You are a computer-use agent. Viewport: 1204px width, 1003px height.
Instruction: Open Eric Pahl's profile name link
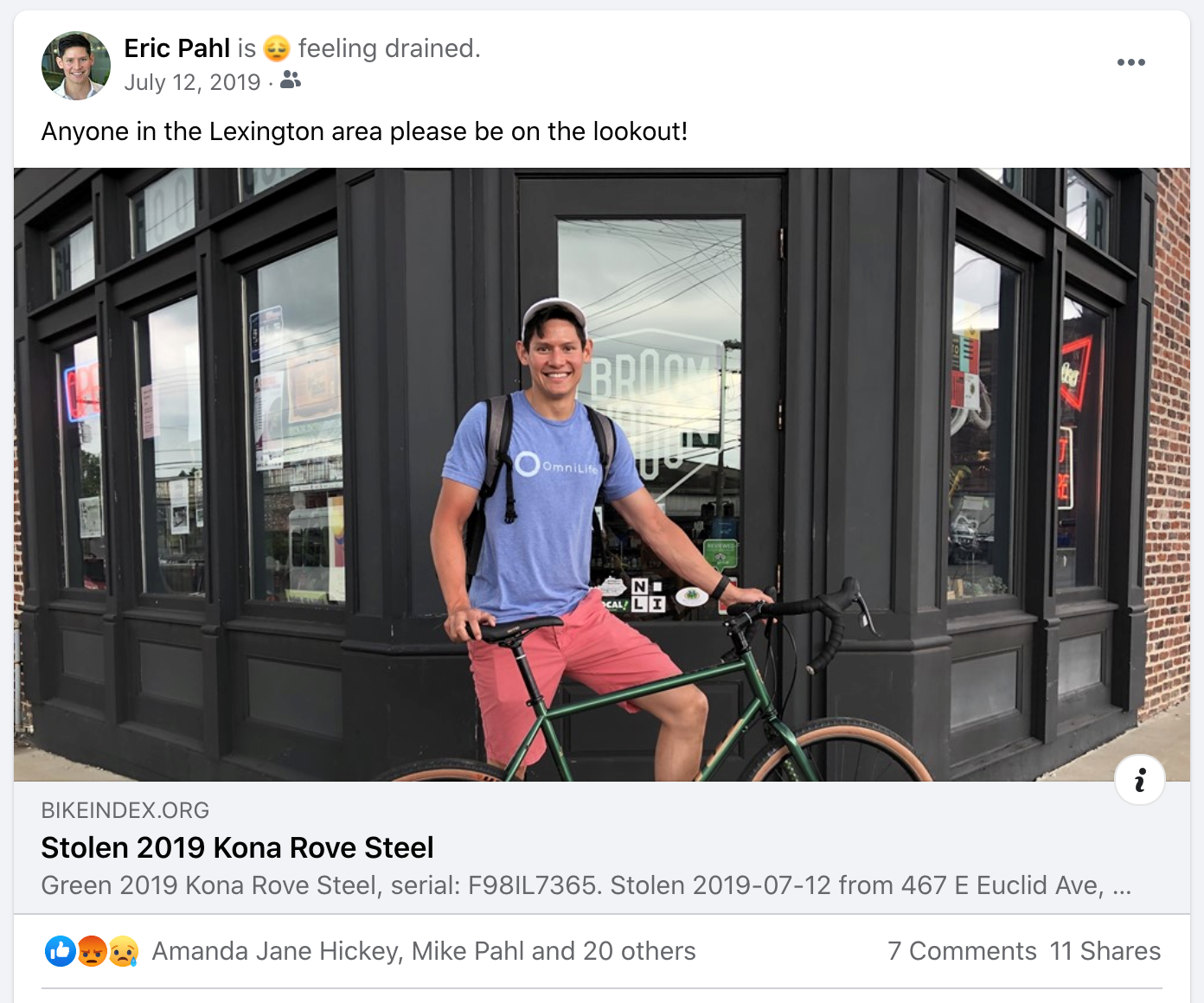click(176, 48)
